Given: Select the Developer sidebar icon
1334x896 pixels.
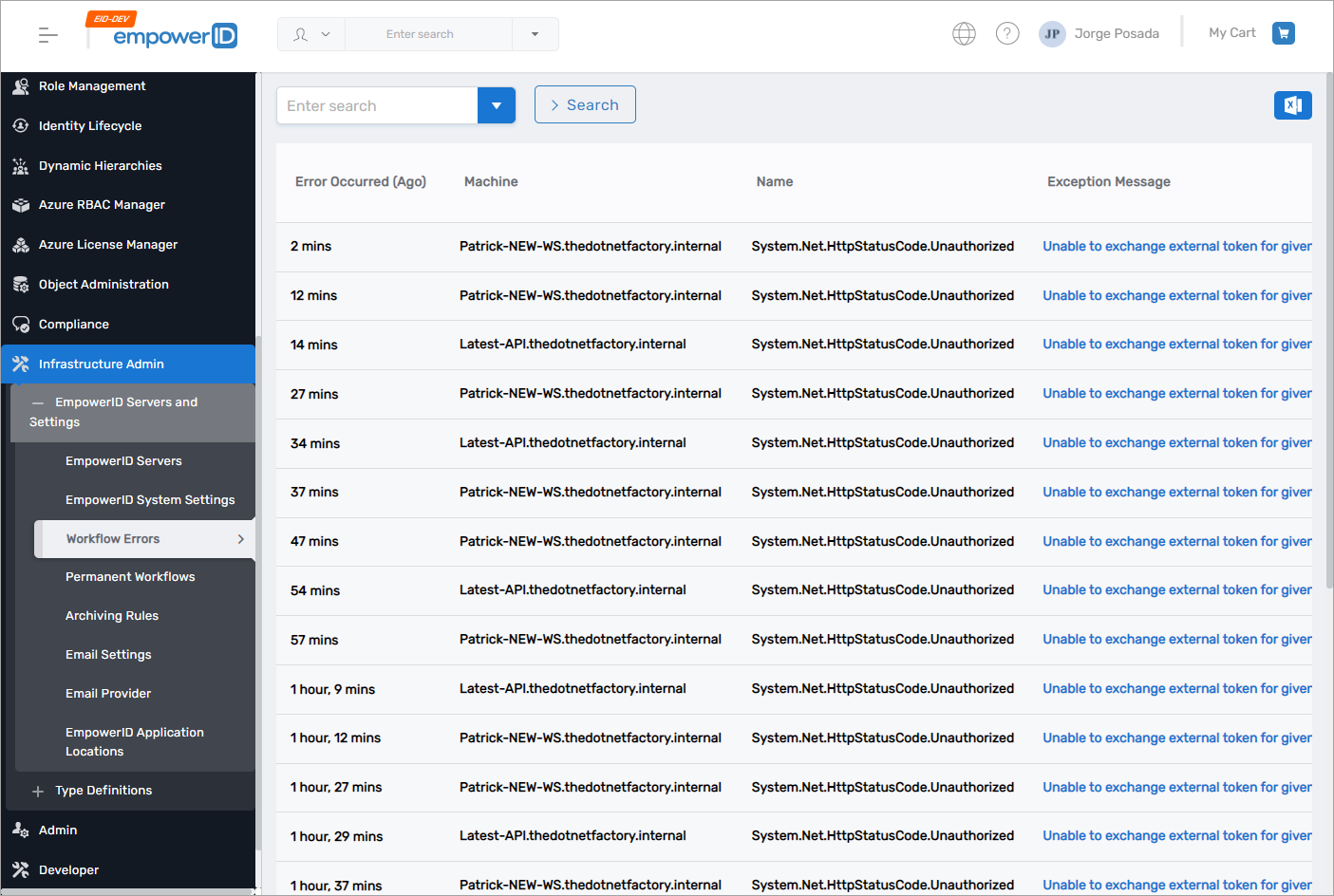Looking at the screenshot, I should (21, 869).
